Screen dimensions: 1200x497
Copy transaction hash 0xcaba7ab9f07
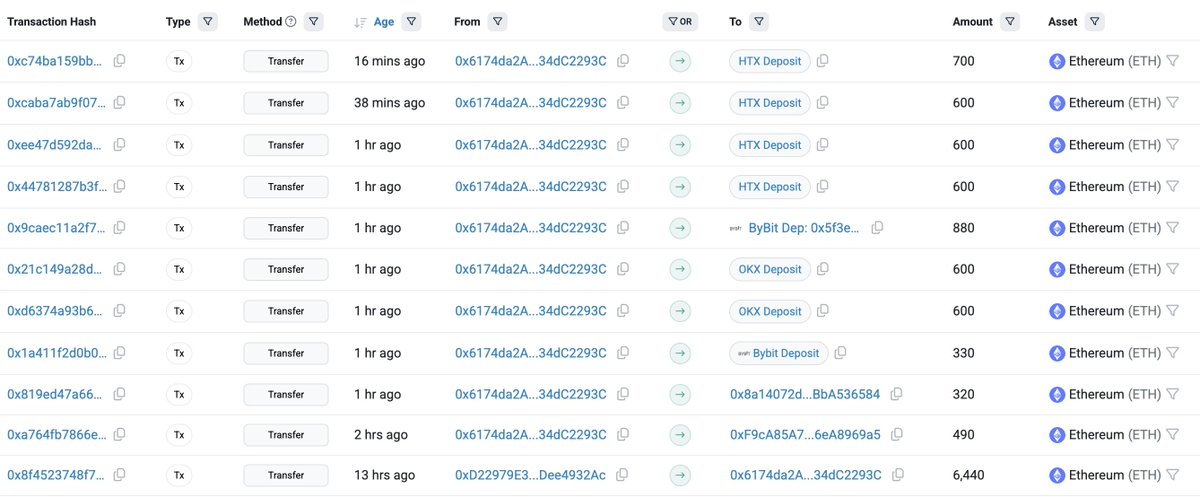pos(119,103)
